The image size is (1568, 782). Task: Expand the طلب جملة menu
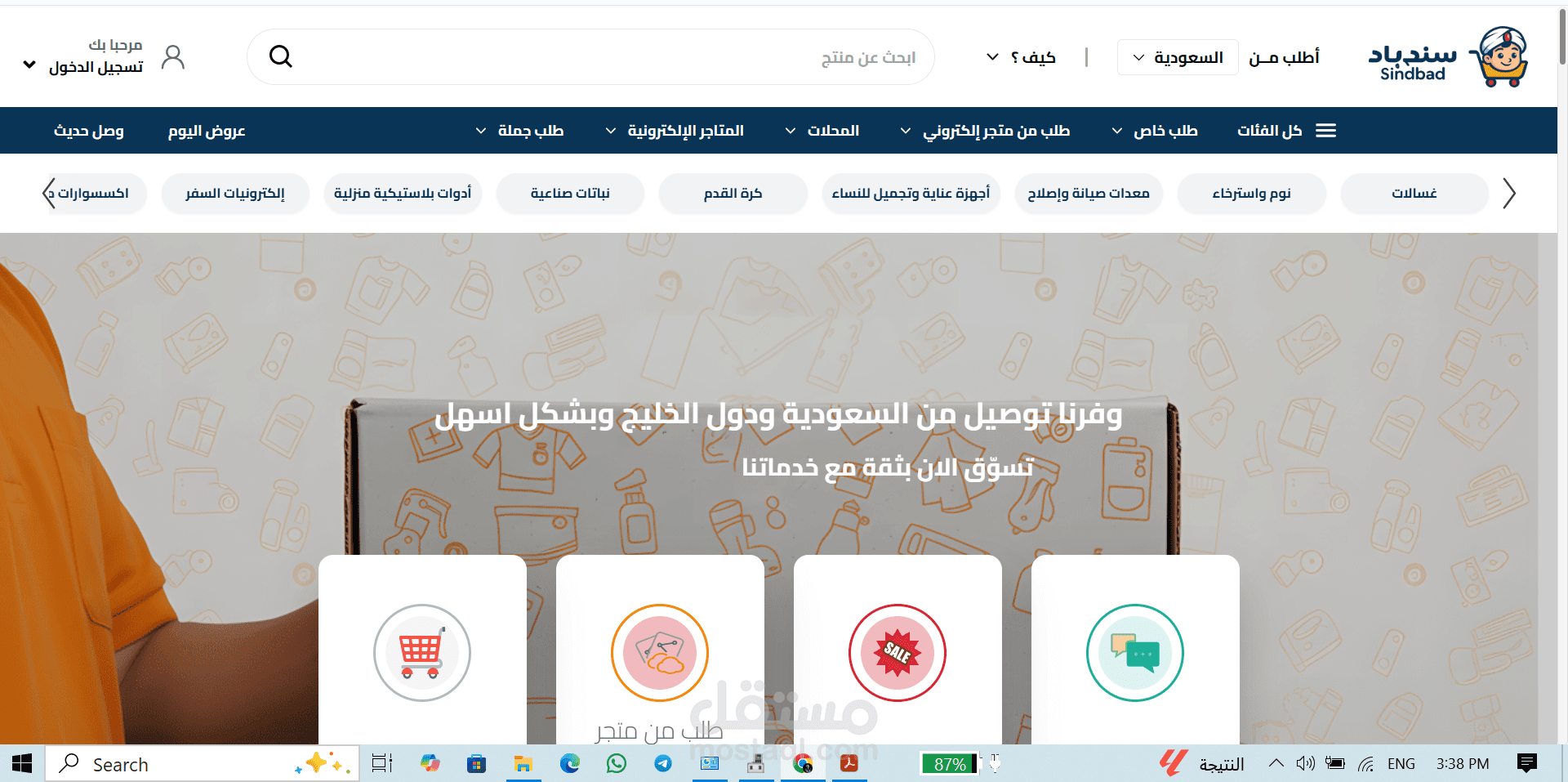pos(519,131)
